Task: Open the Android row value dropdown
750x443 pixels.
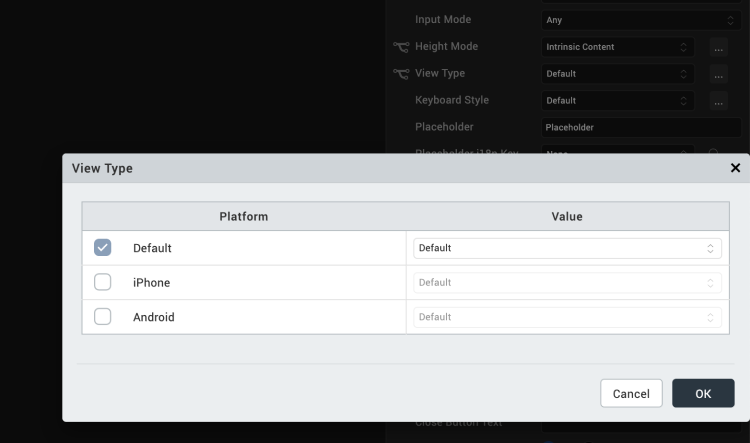Action: 567,317
